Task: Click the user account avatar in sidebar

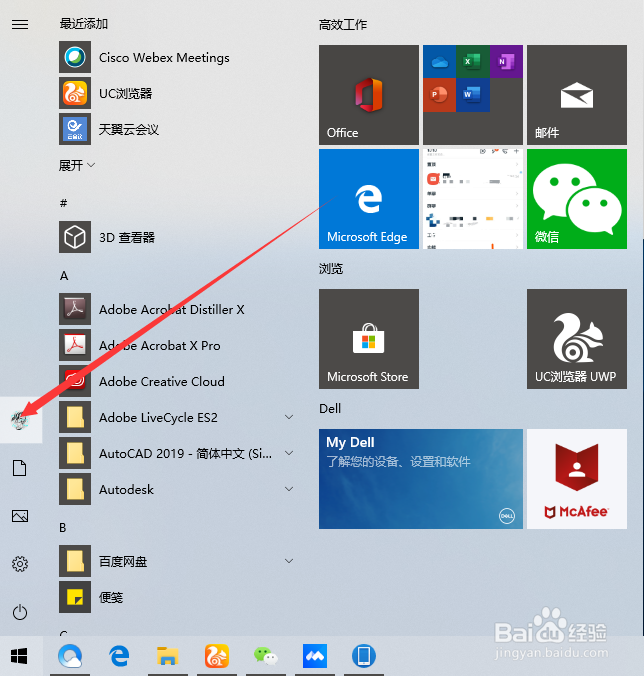Action: (x=20, y=420)
